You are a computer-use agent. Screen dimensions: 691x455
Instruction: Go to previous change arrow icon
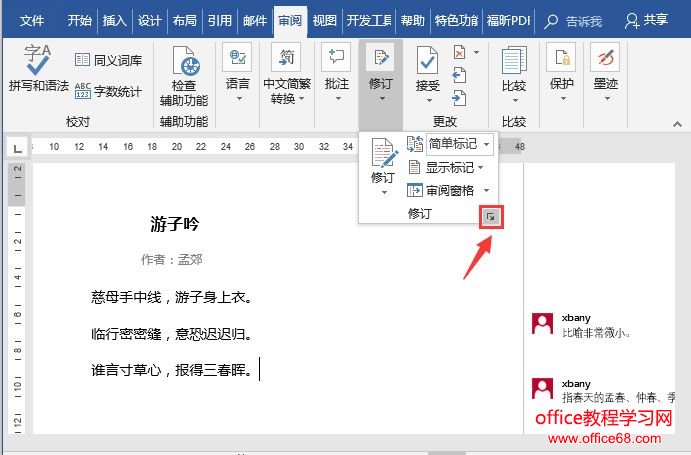[459, 75]
